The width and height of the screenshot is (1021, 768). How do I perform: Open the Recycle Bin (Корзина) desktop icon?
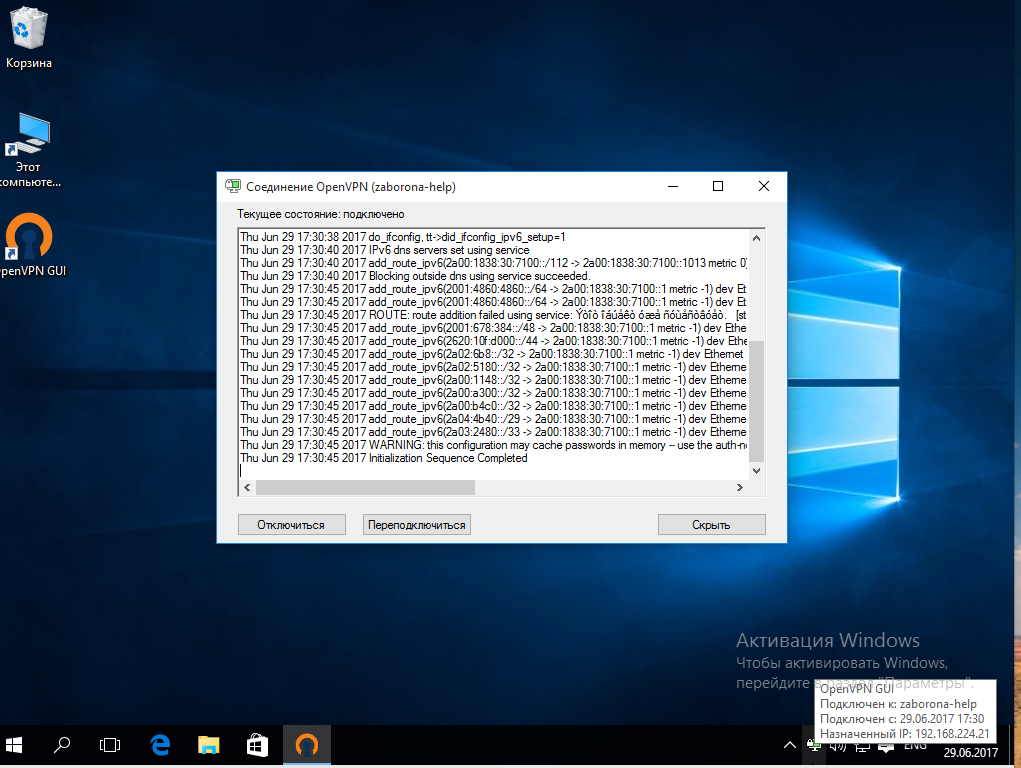click(28, 34)
